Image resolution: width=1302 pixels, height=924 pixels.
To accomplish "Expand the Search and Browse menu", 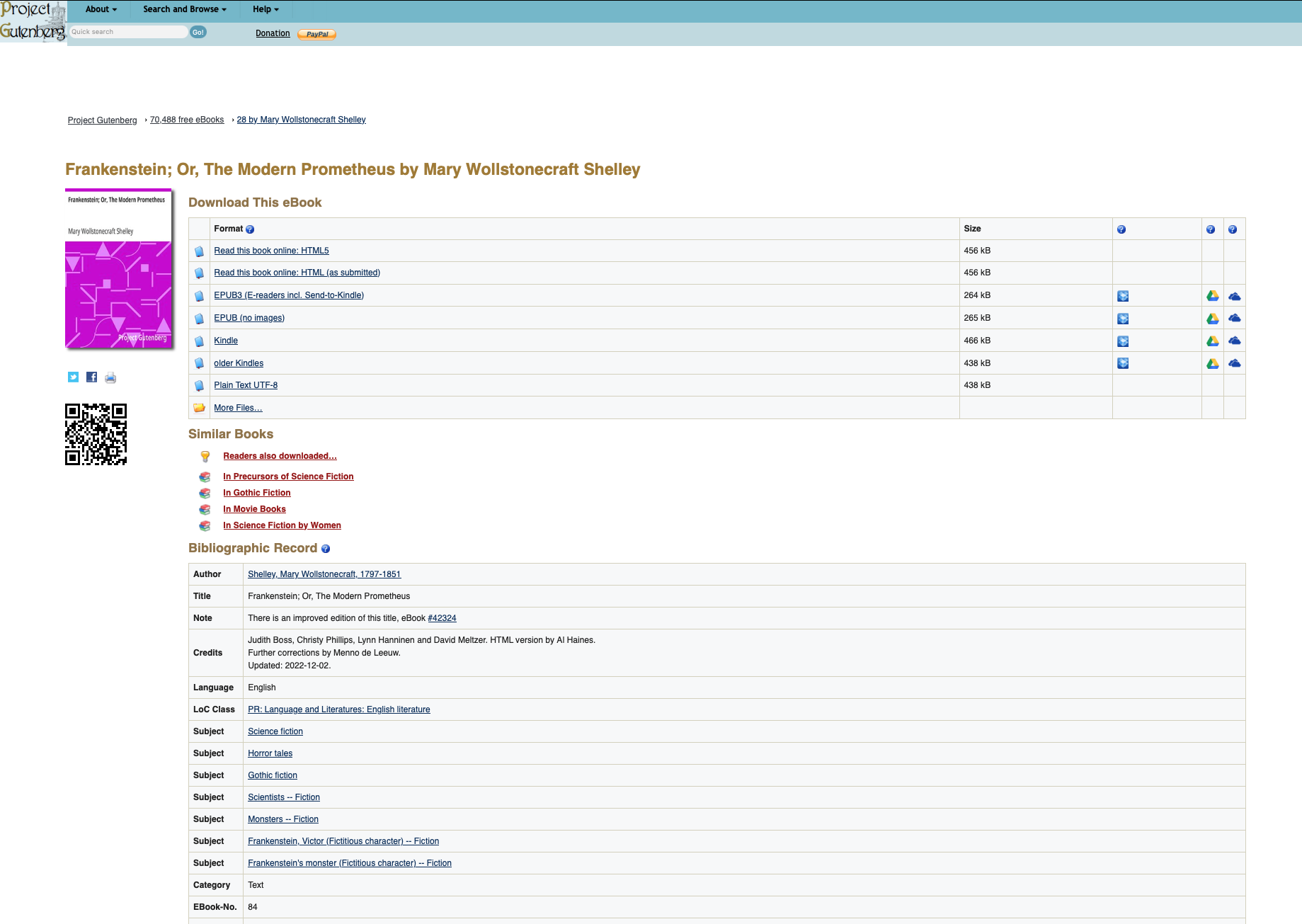I will click(x=184, y=9).
